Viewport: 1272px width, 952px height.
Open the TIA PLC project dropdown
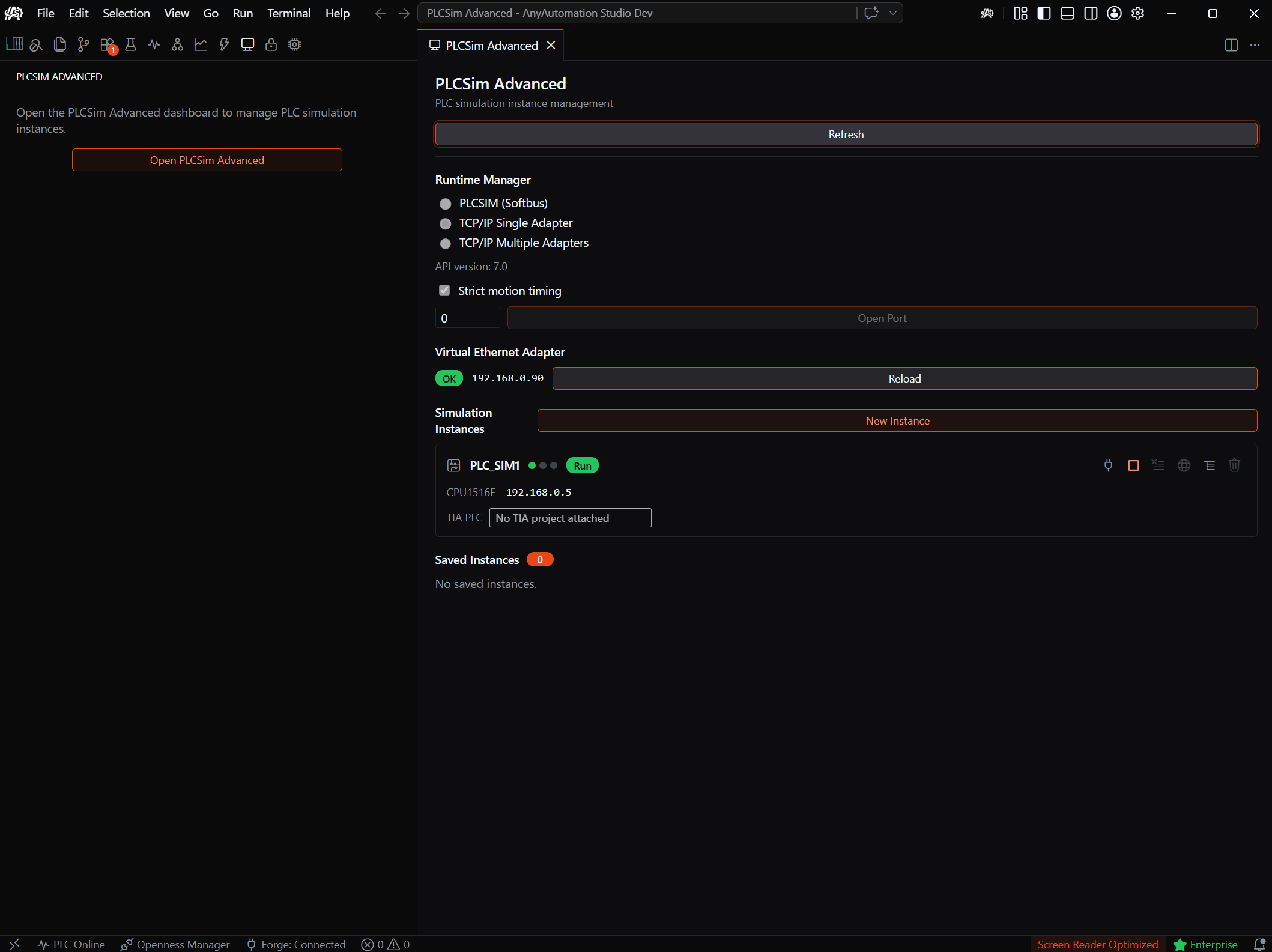coord(570,518)
